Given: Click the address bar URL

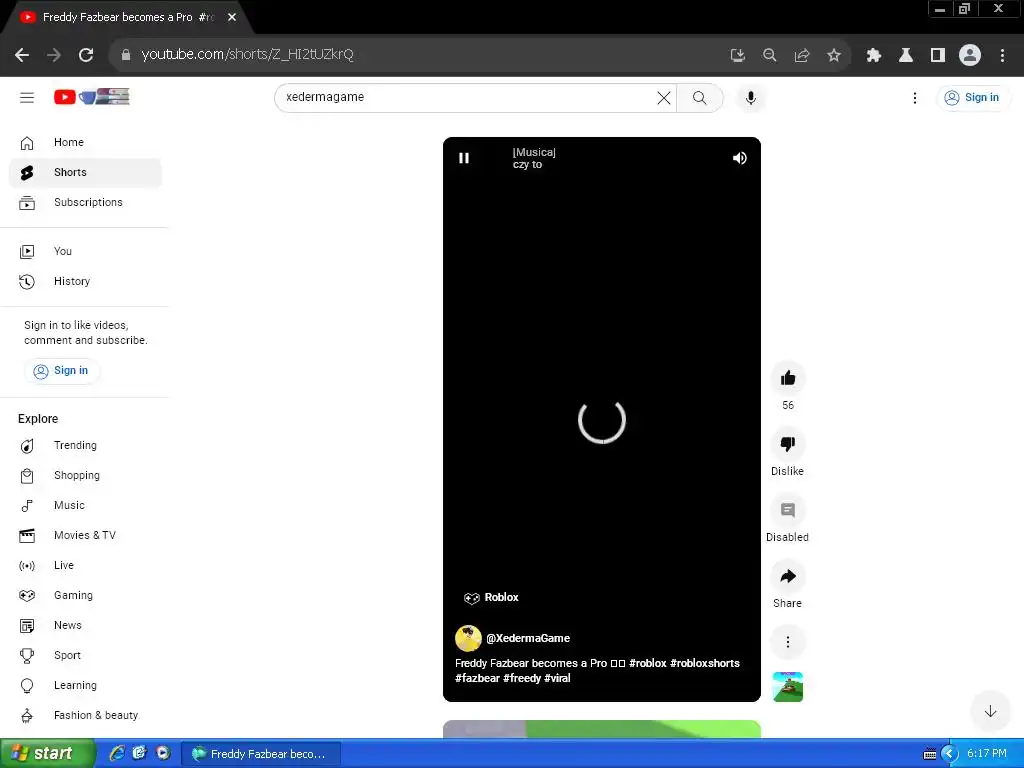Looking at the screenshot, I should pyautogui.click(x=248, y=54).
